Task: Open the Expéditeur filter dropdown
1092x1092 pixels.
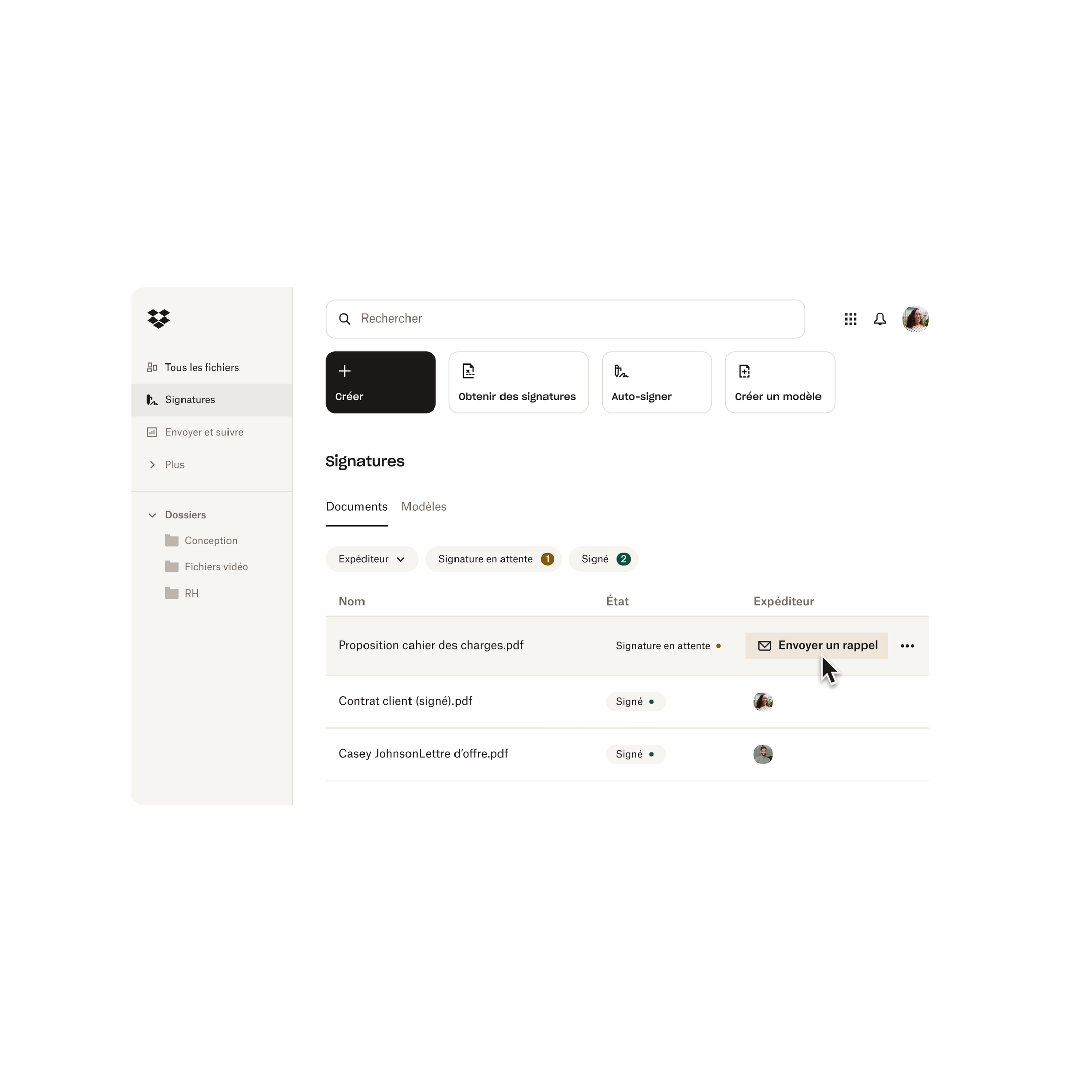Action: click(x=370, y=558)
